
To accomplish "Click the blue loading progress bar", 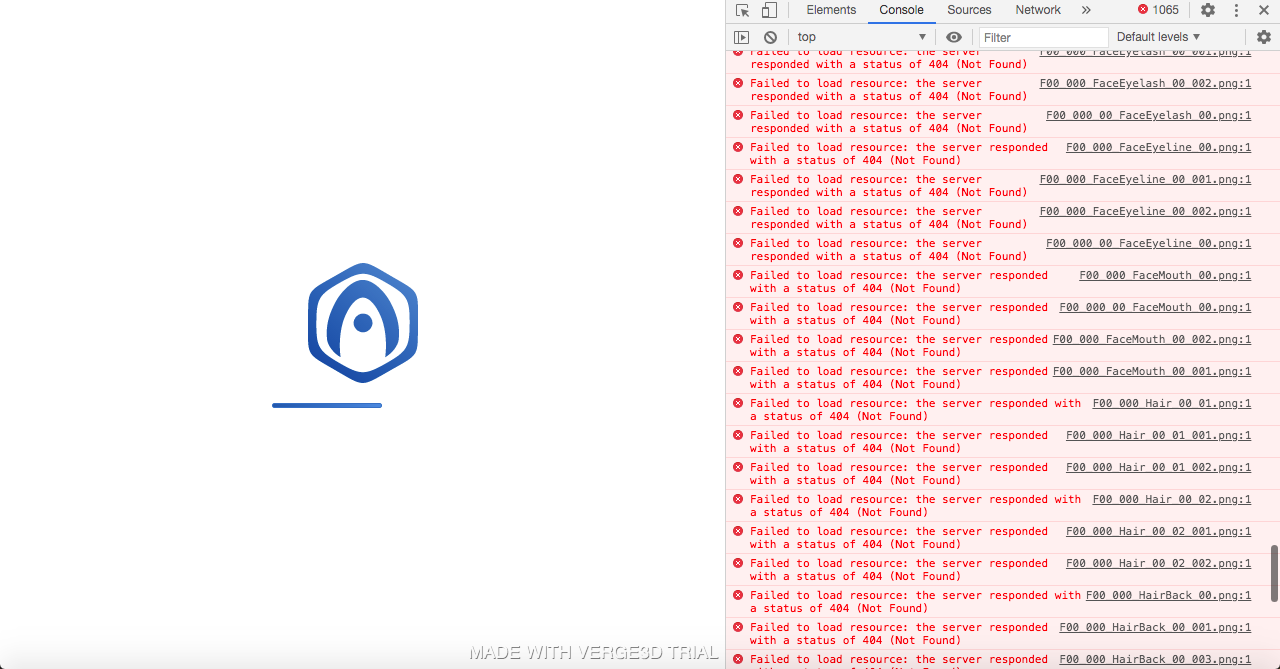I will pyautogui.click(x=327, y=405).
